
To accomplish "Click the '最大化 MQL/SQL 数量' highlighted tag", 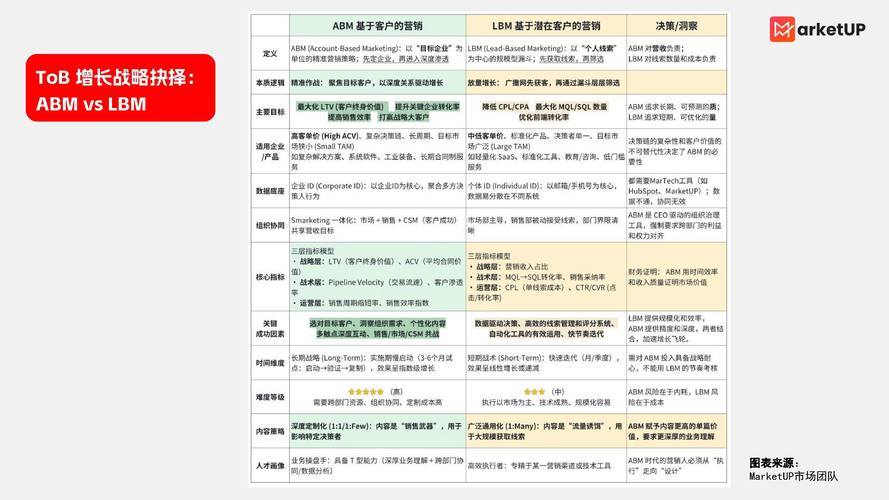I will pos(572,107).
